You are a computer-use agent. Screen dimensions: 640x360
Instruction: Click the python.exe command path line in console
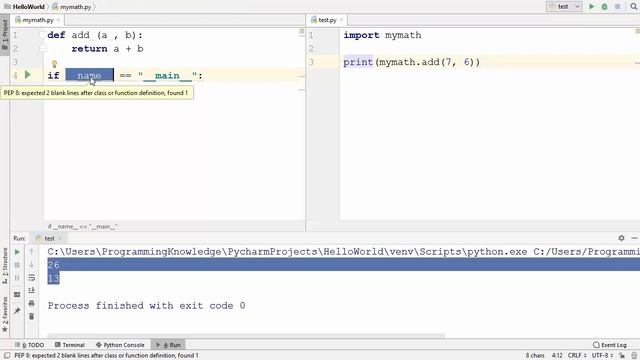(343, 252)
